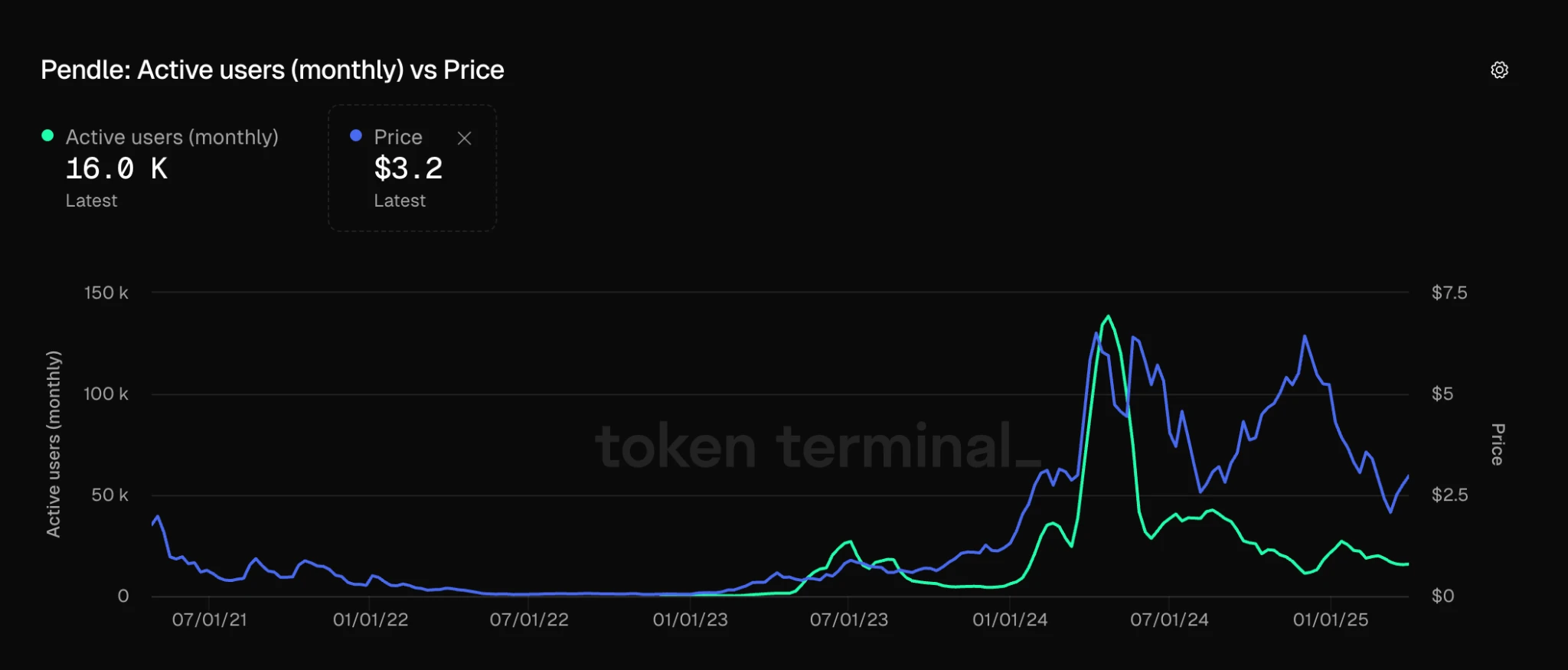Click the vertical 'Price' axis title
This screenshot has width=1568, height=670.
pos(1498,444)
